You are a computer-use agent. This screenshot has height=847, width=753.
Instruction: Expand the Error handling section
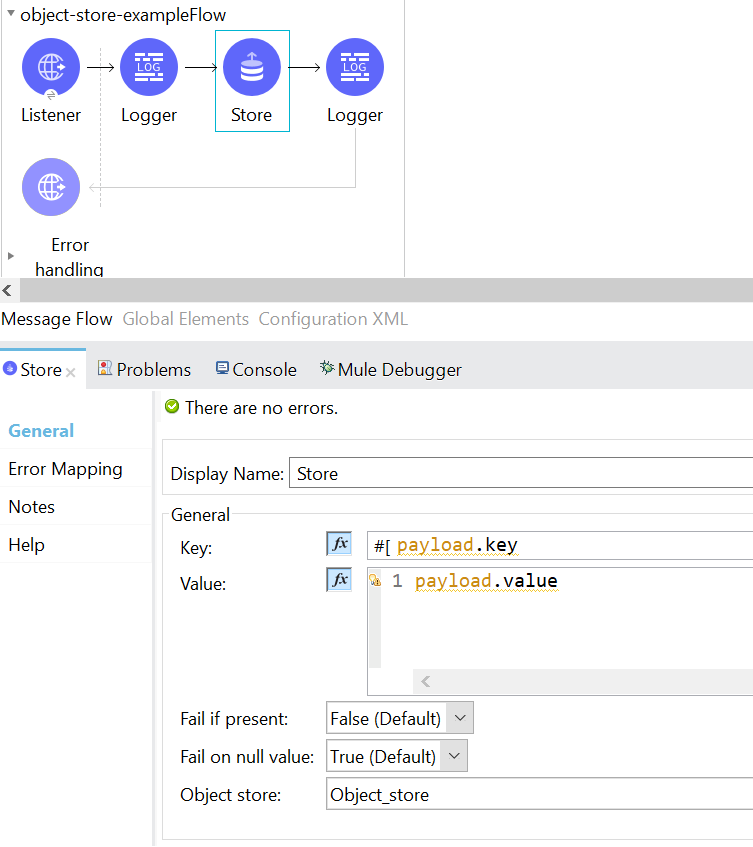(x=11, y=256)
